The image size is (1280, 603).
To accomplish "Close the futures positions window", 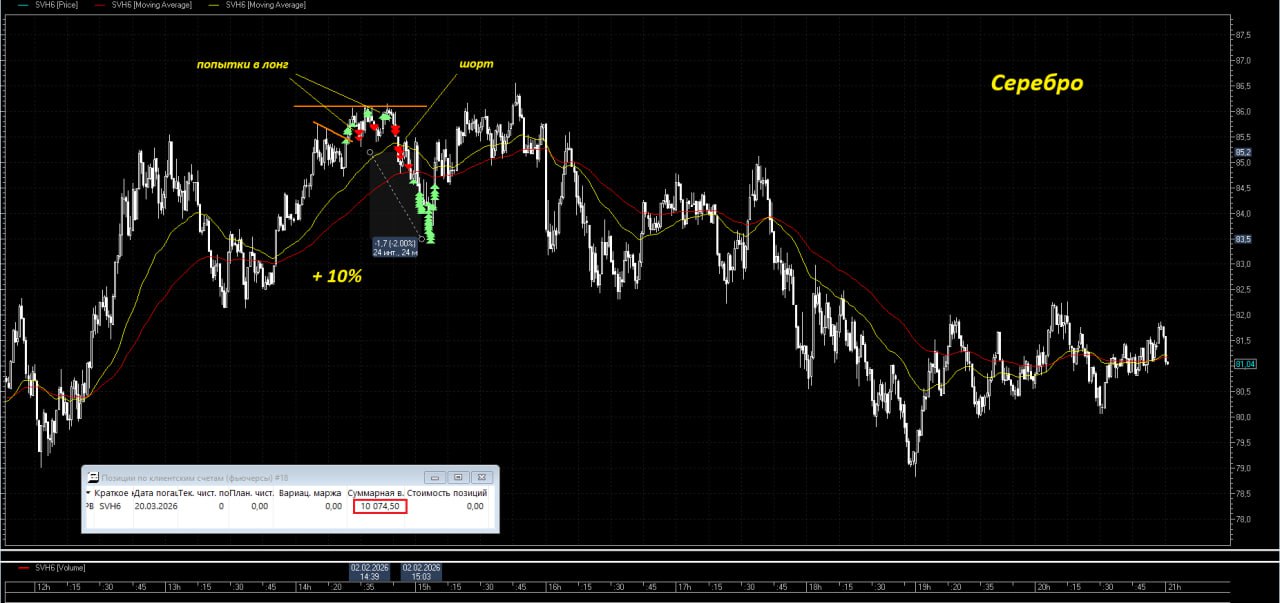I will pos(483,477).
